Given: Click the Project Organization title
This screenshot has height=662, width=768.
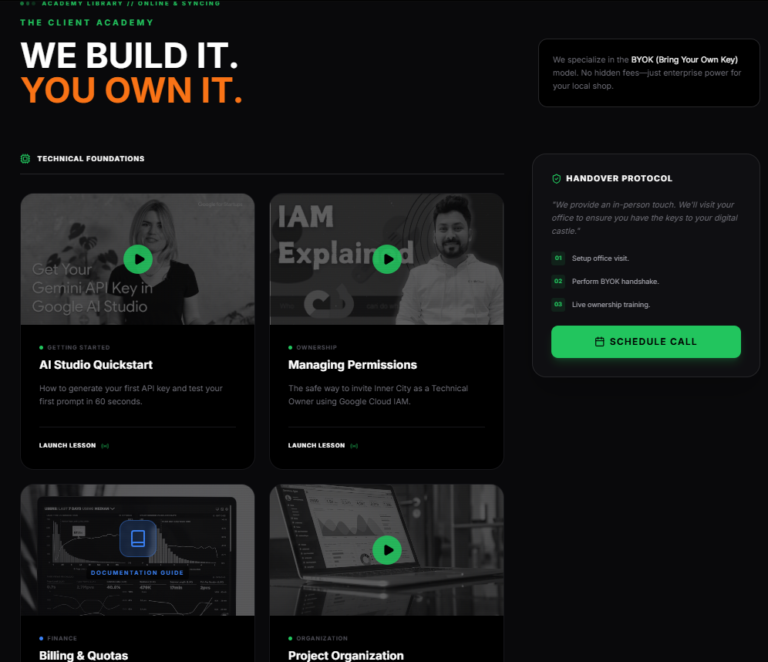Looking at the screenshot, I should pyautogui.click(x=346, y=656).
